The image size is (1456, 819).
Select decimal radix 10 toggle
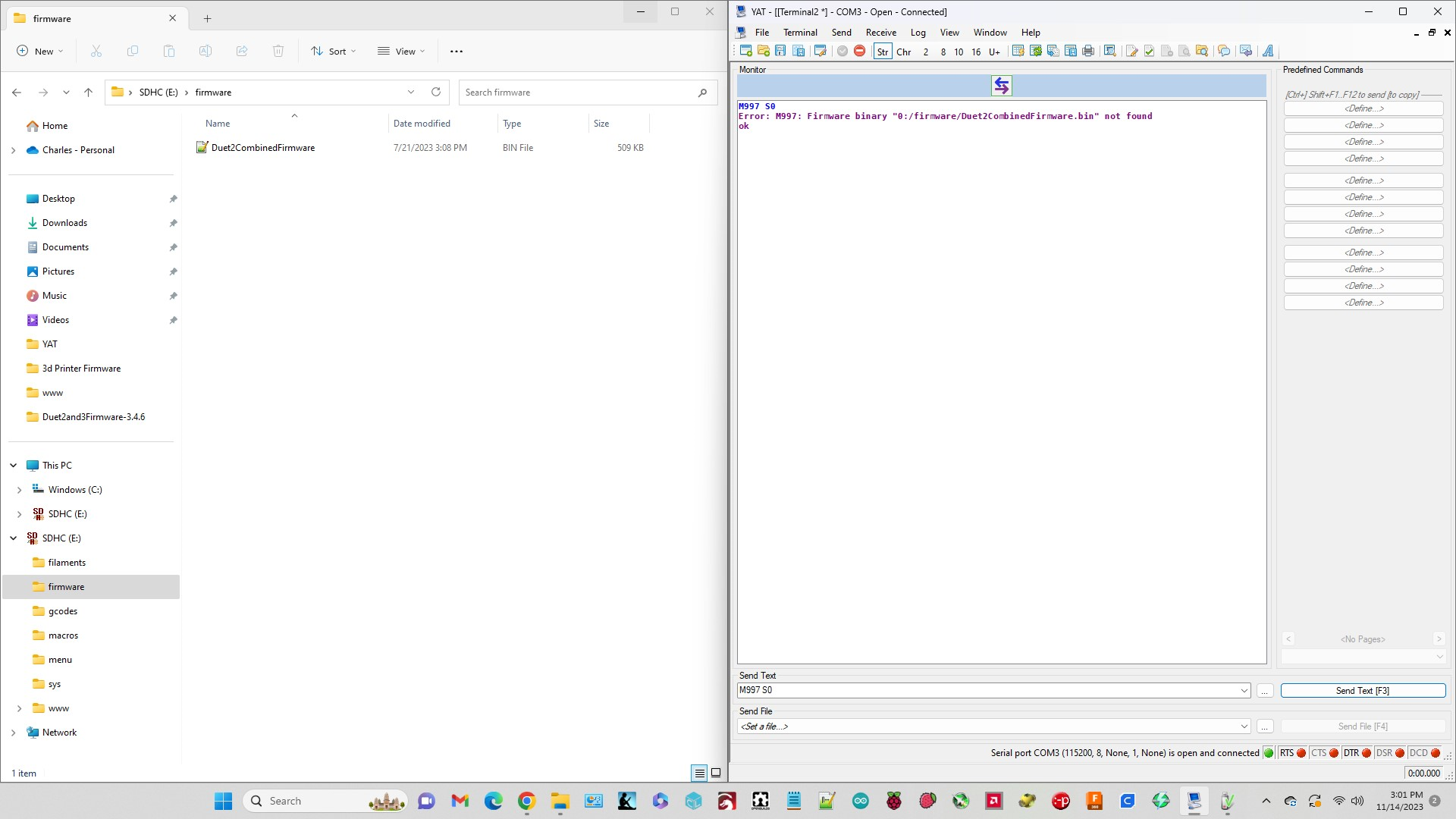pos(959,52)
